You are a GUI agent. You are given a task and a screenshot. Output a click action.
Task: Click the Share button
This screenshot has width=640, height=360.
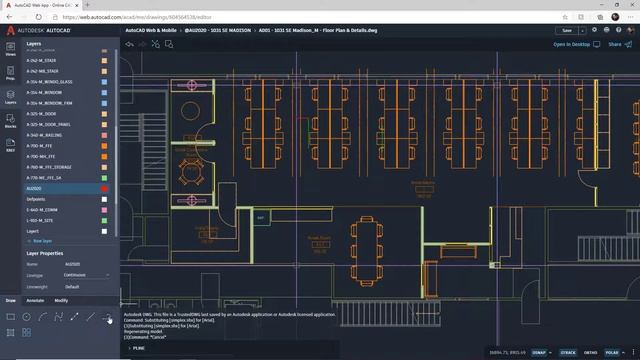click(620, 44)
